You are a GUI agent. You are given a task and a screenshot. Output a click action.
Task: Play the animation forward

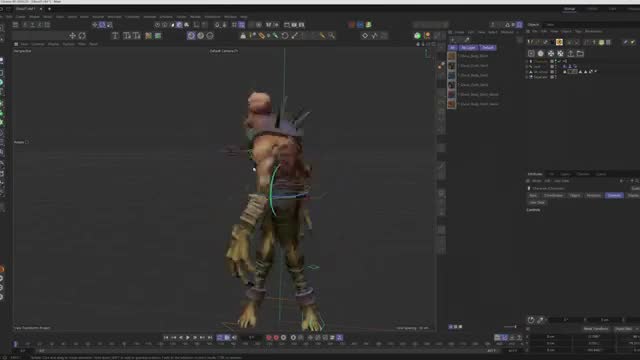coord(188,338)
